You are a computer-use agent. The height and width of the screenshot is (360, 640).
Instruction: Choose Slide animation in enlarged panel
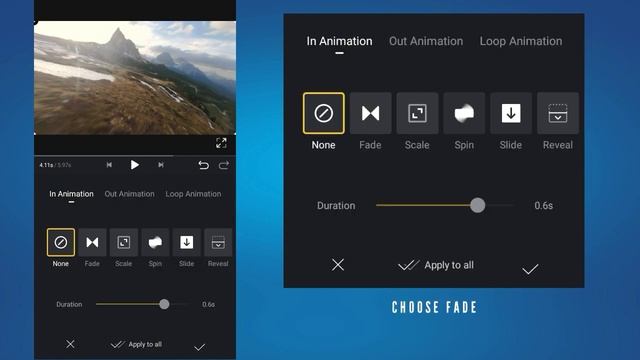click(x=511, y=113)
